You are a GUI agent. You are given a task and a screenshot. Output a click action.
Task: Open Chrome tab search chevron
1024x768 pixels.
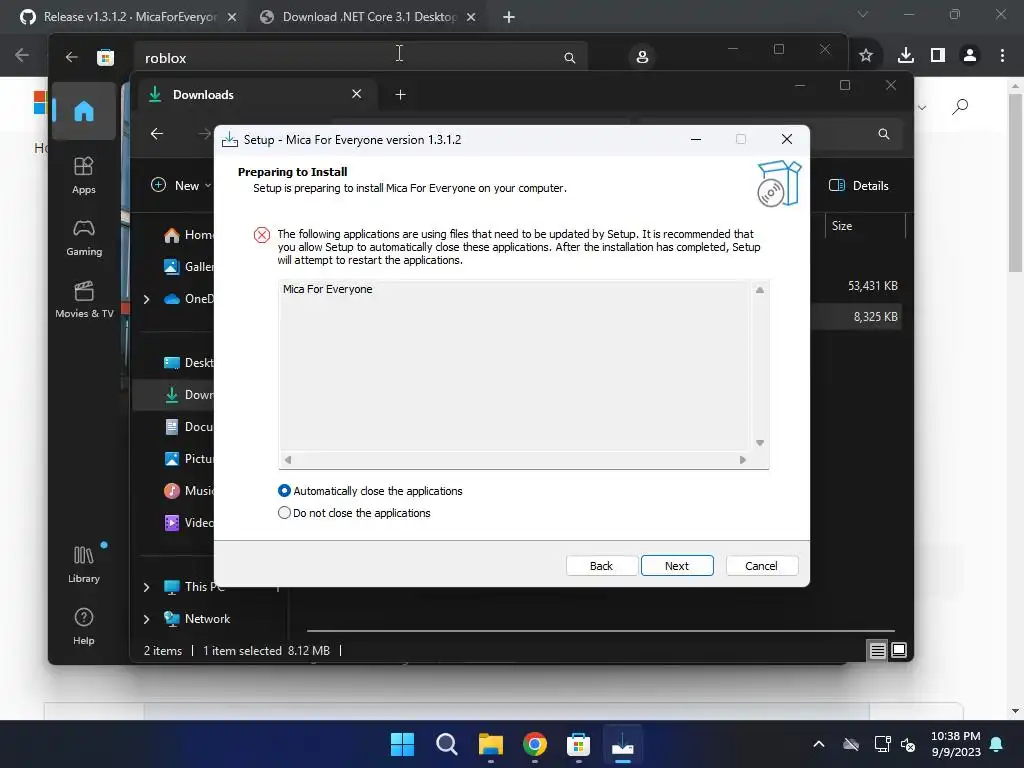click(x=863, y=14)
